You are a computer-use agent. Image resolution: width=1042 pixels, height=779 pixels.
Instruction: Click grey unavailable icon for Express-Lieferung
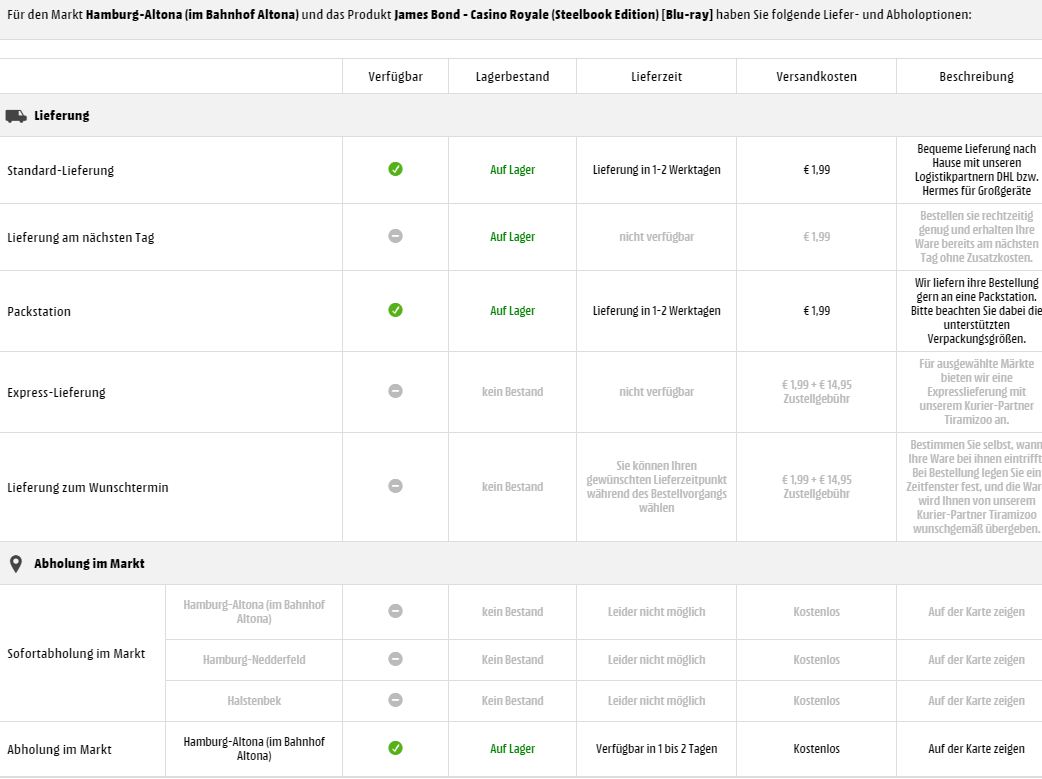click(x=395, y=392)
